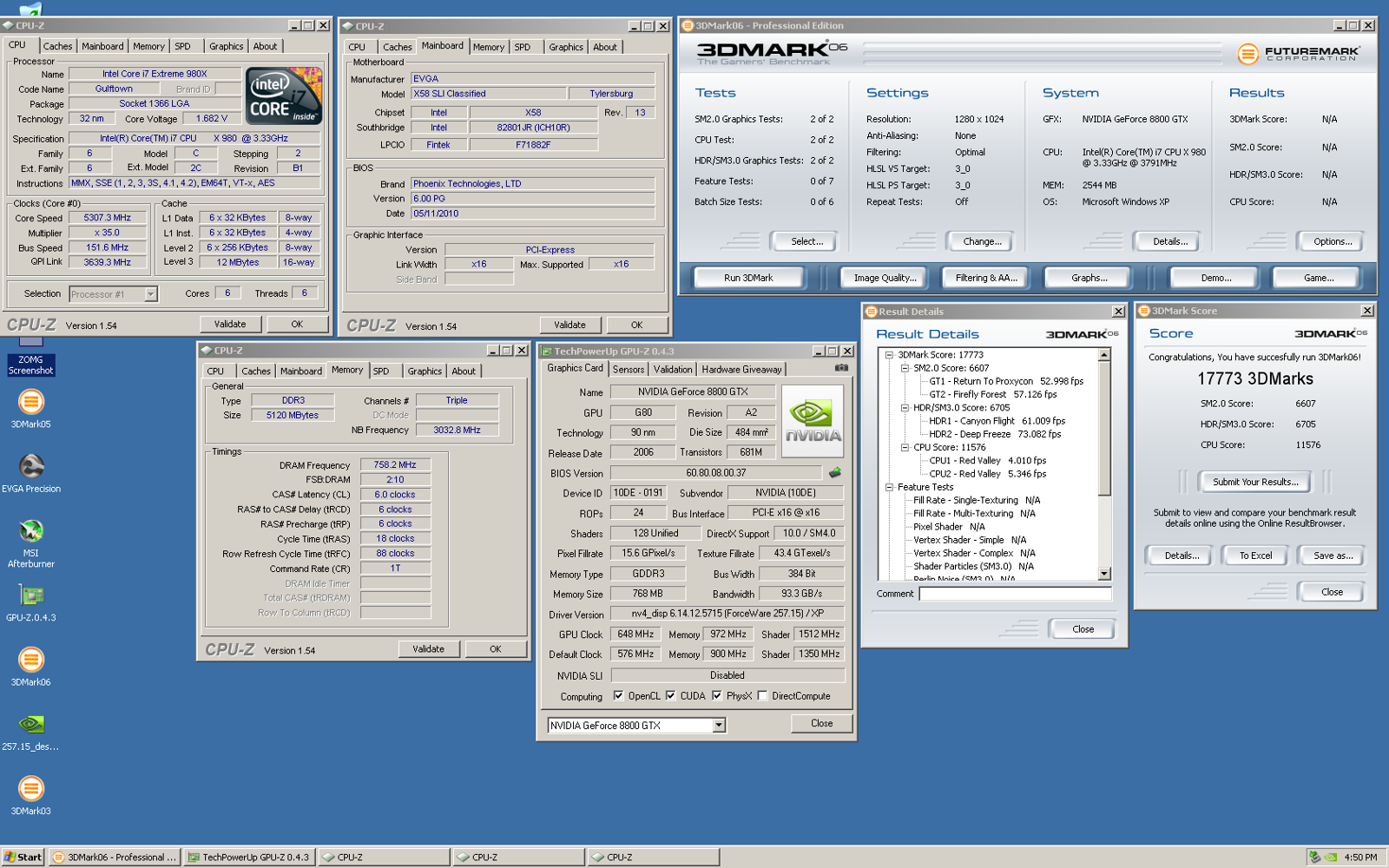Viewport: 1389px width, 868px height.
Task: Open the SPD tab in the CPU-Z Memory window
Action: [x=381, y=371]
